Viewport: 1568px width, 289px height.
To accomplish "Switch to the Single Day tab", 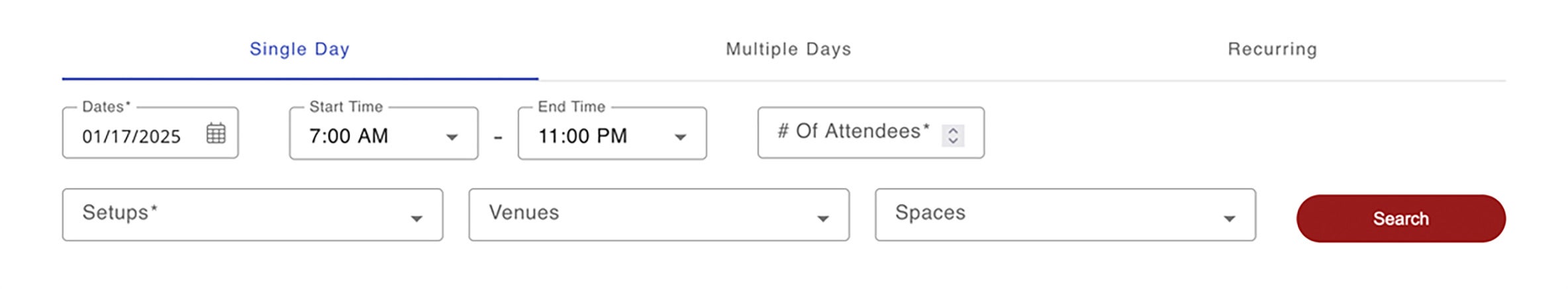I will (x=299, y=49).
